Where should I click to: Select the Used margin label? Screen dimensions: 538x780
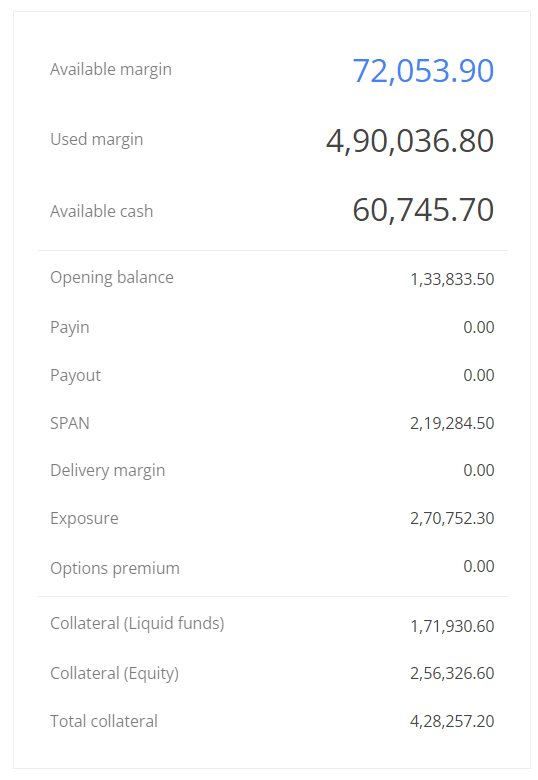click(x=96, y=140)
